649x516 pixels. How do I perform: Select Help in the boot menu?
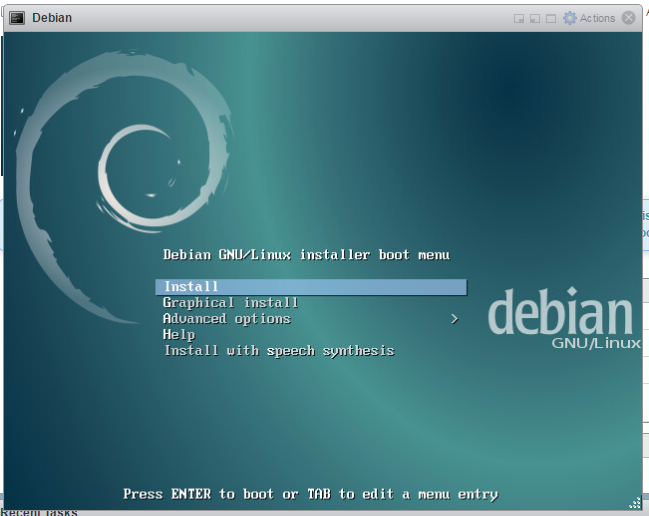[179, 335]
